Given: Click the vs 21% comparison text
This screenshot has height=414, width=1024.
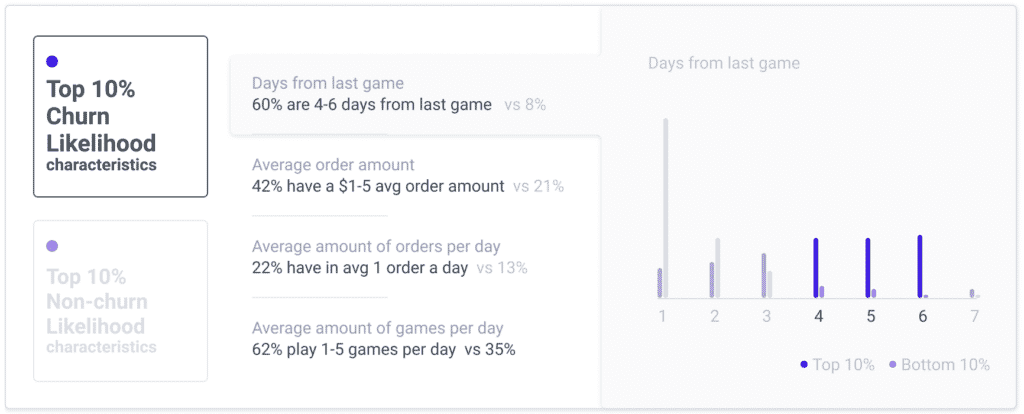Looking at the screenshot, I should 538,186.
